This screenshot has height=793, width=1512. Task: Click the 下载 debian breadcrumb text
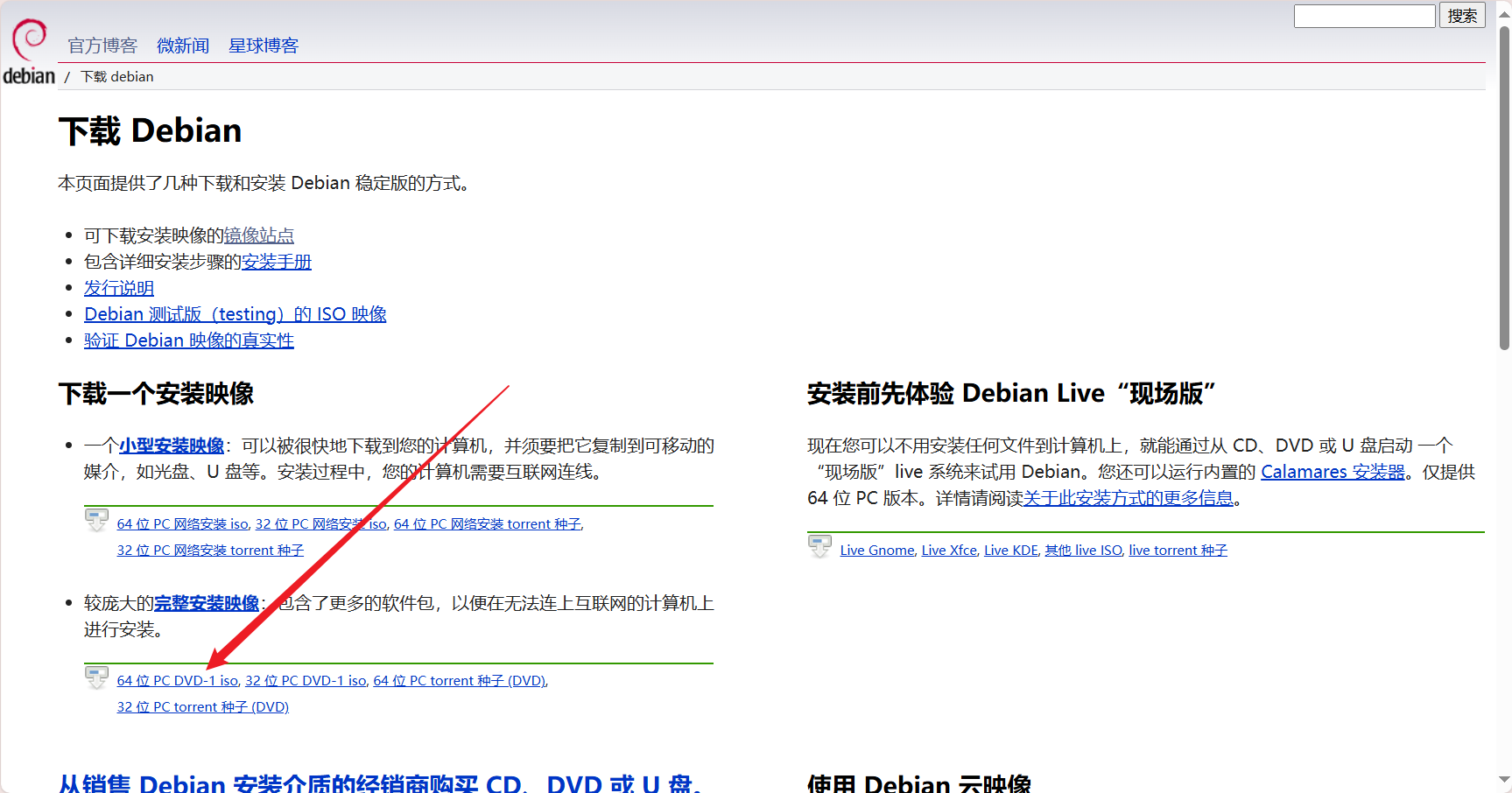pos(117,77)
